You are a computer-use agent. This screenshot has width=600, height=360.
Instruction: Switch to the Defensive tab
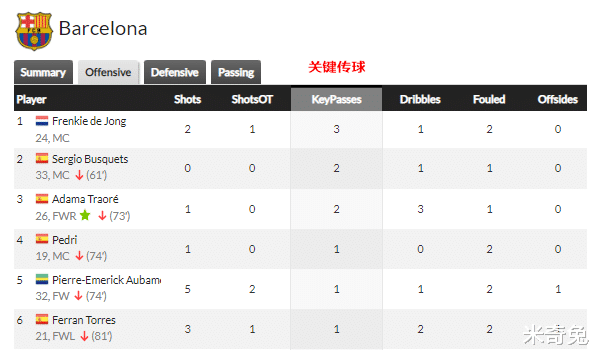click(x=174, y=72)
